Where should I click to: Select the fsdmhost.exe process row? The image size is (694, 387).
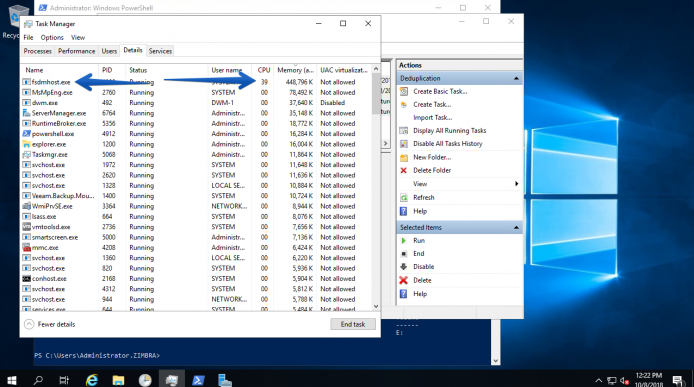pos(196,82)
